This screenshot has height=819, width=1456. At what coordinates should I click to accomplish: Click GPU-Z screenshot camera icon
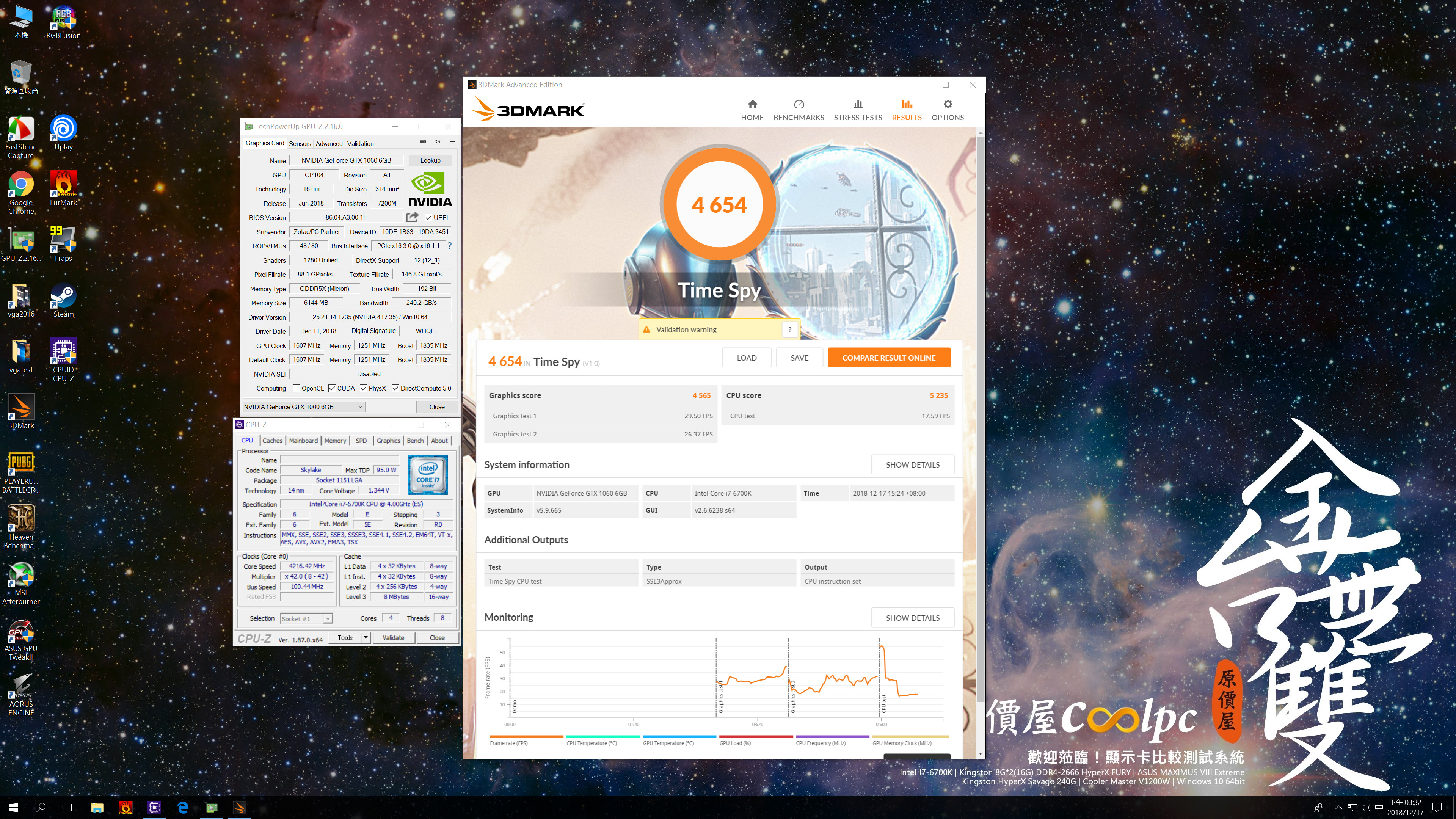pyautogui.click(x=423, y=142)
